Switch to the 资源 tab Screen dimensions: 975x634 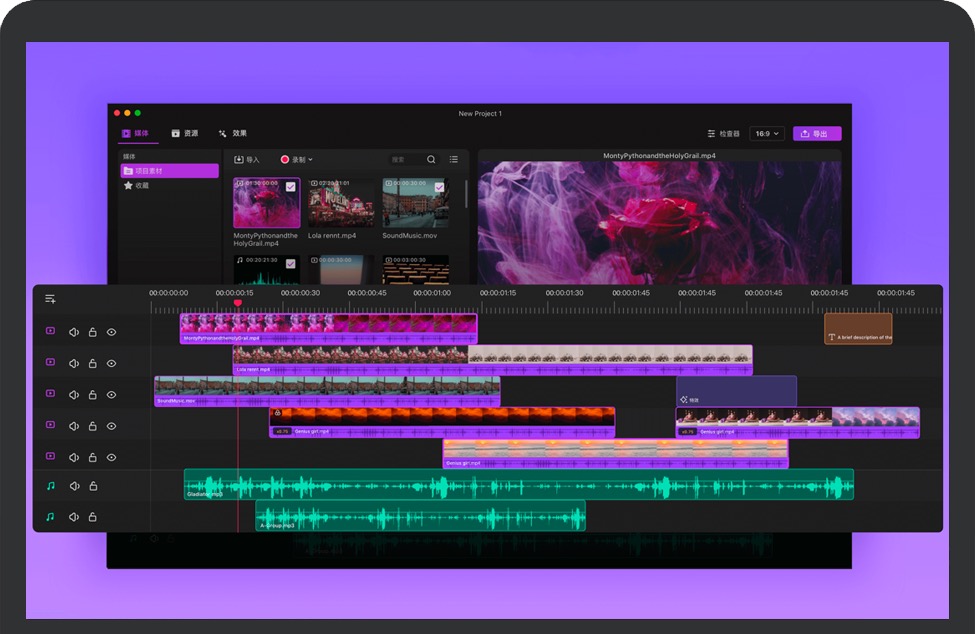tap(184, 133)
